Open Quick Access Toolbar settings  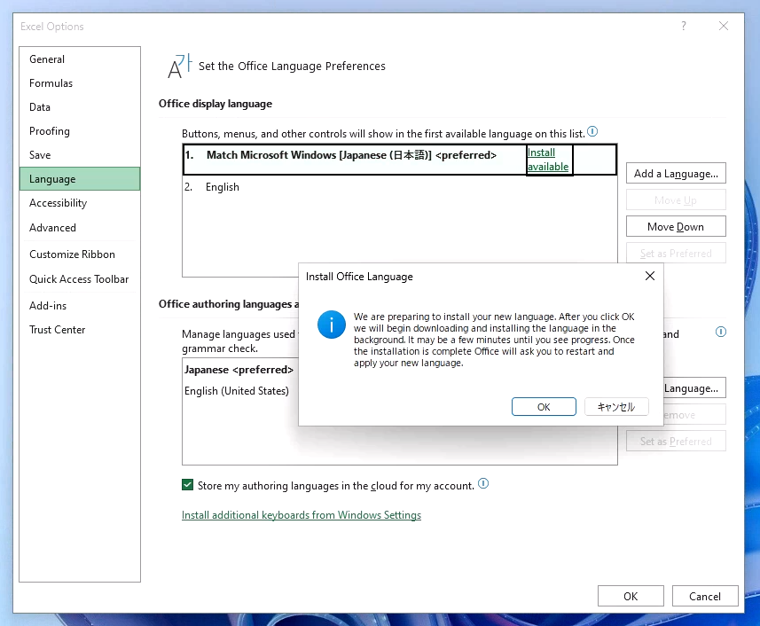79,279
